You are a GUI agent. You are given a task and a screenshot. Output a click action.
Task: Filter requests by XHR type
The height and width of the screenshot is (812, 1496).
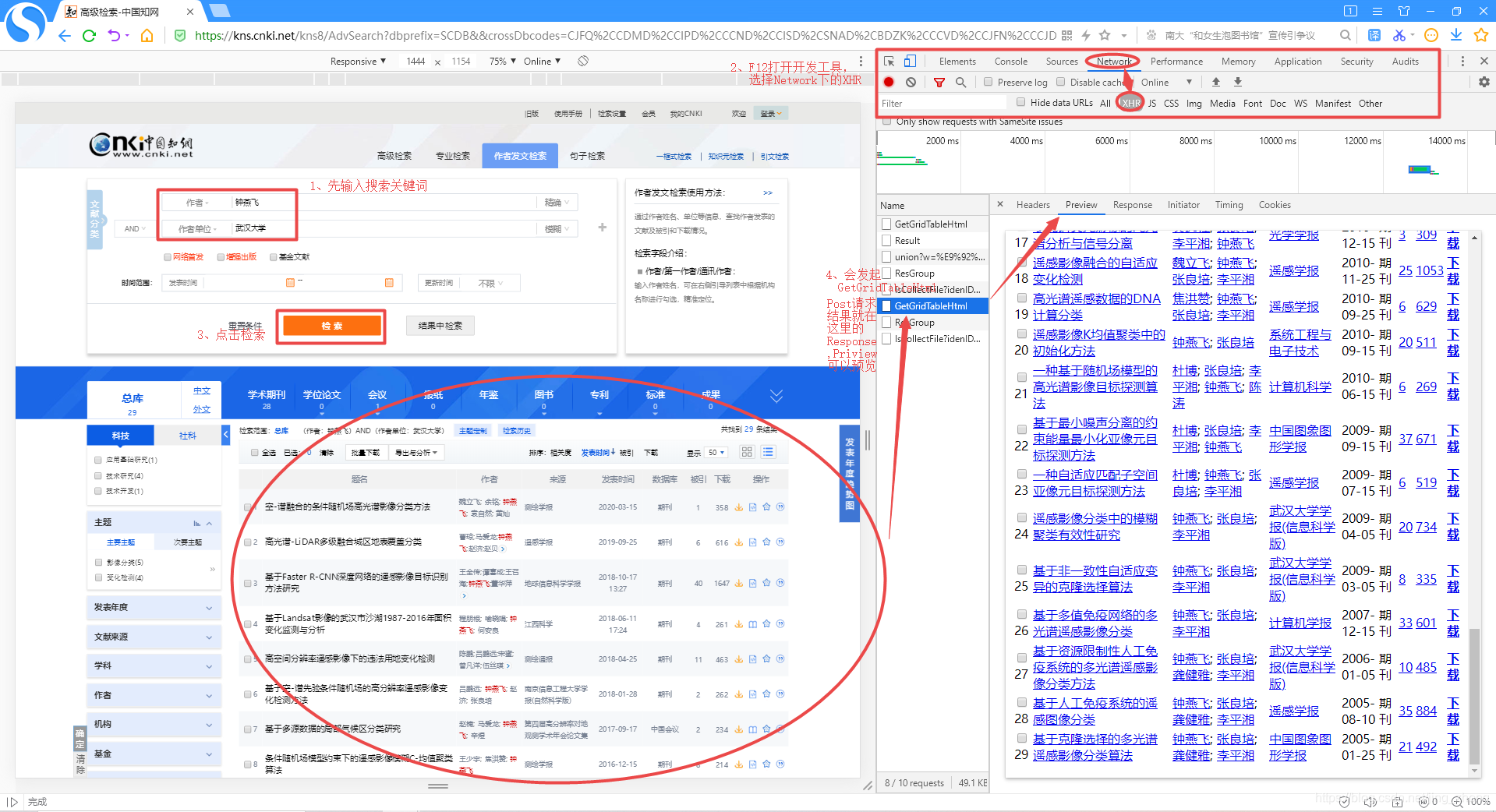(x=1130, y=103)
